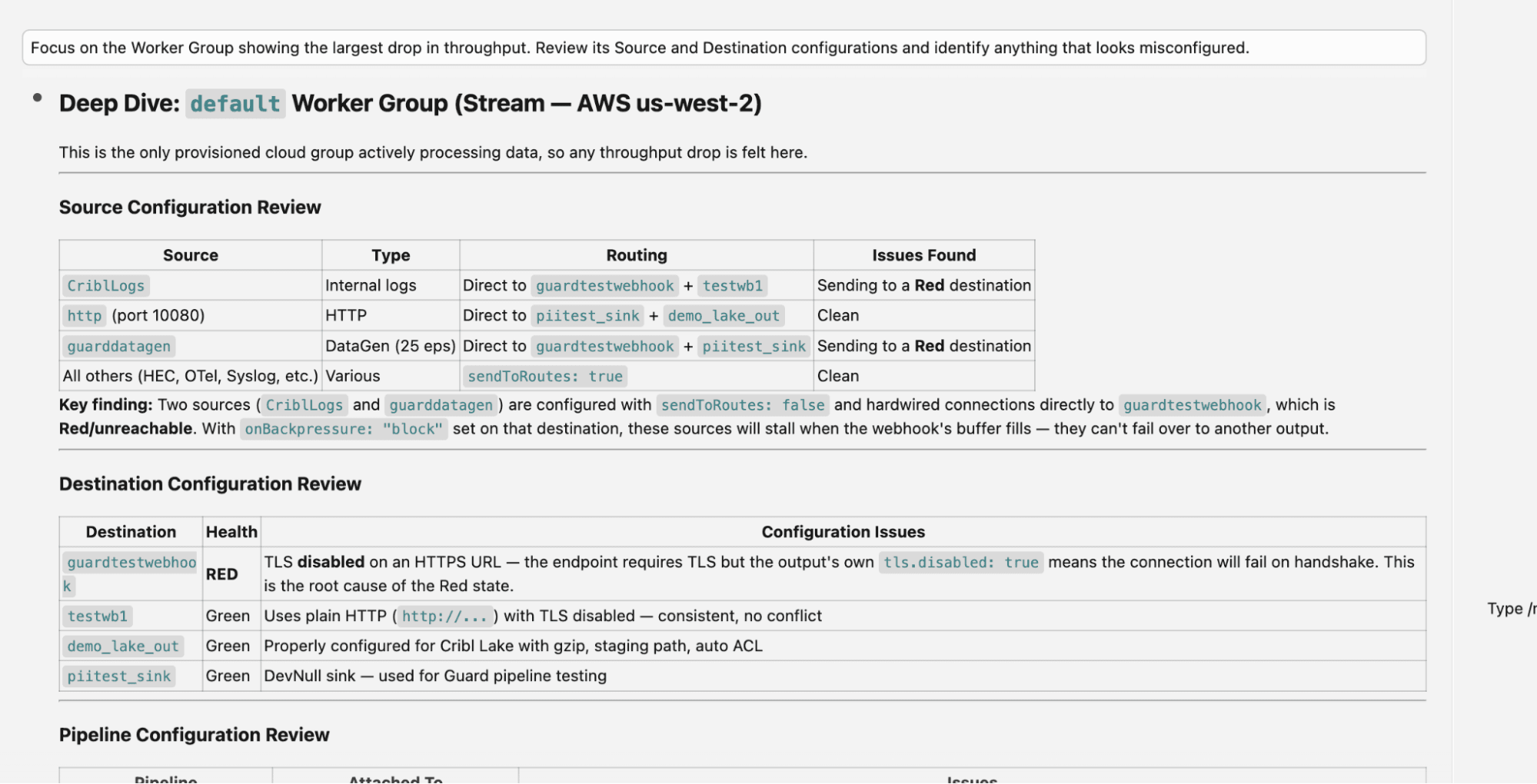Click the 'Issues Found' column header
This screenshot has width=1537, height=784.
click(x=923, y=255)
